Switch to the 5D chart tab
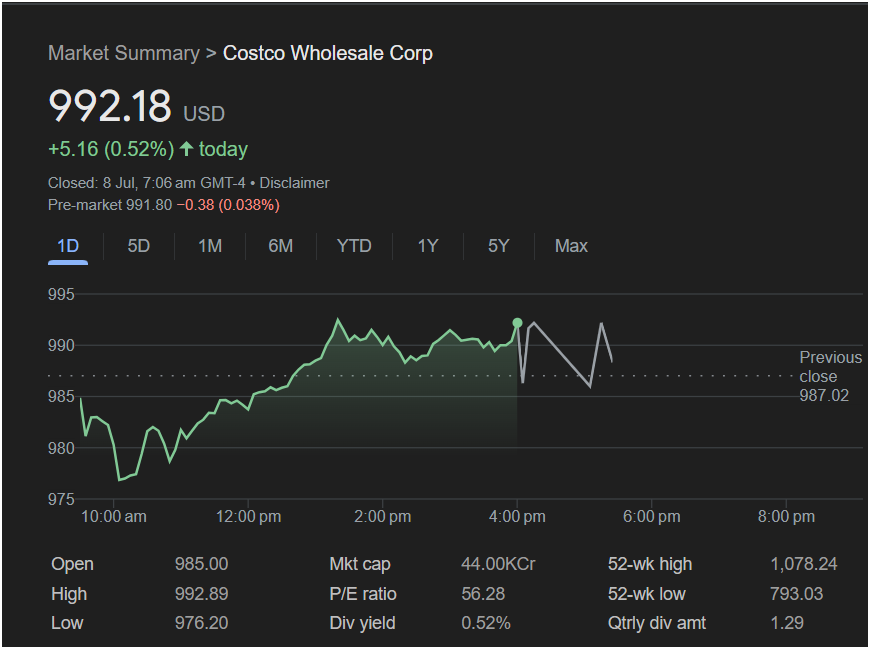870x649 pixels. click(139, 246)
